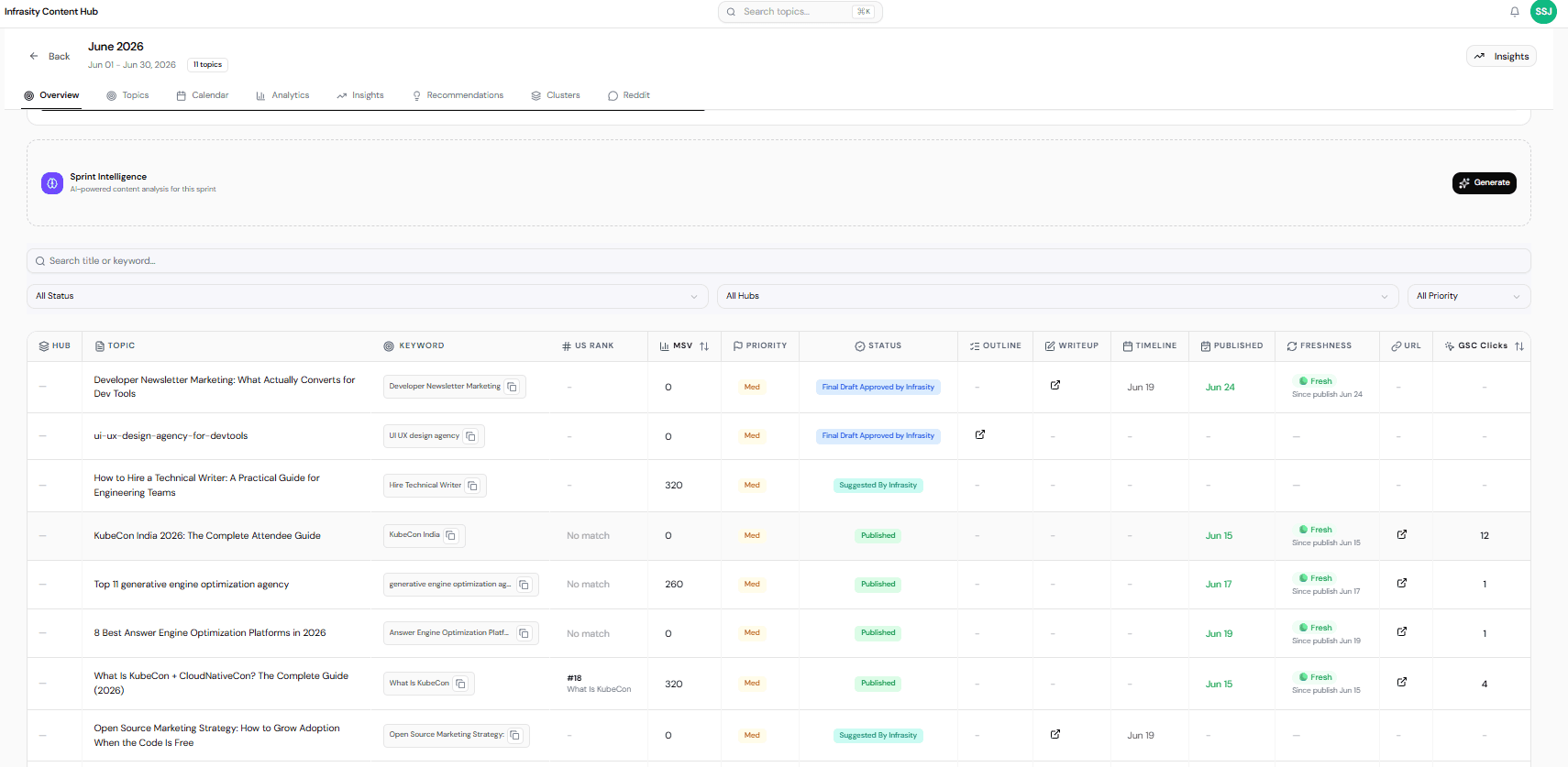This screenshot has height=767, width=1568.
Task: Open URL link for Top 11 generative engine row
Action: (1402, 583)
